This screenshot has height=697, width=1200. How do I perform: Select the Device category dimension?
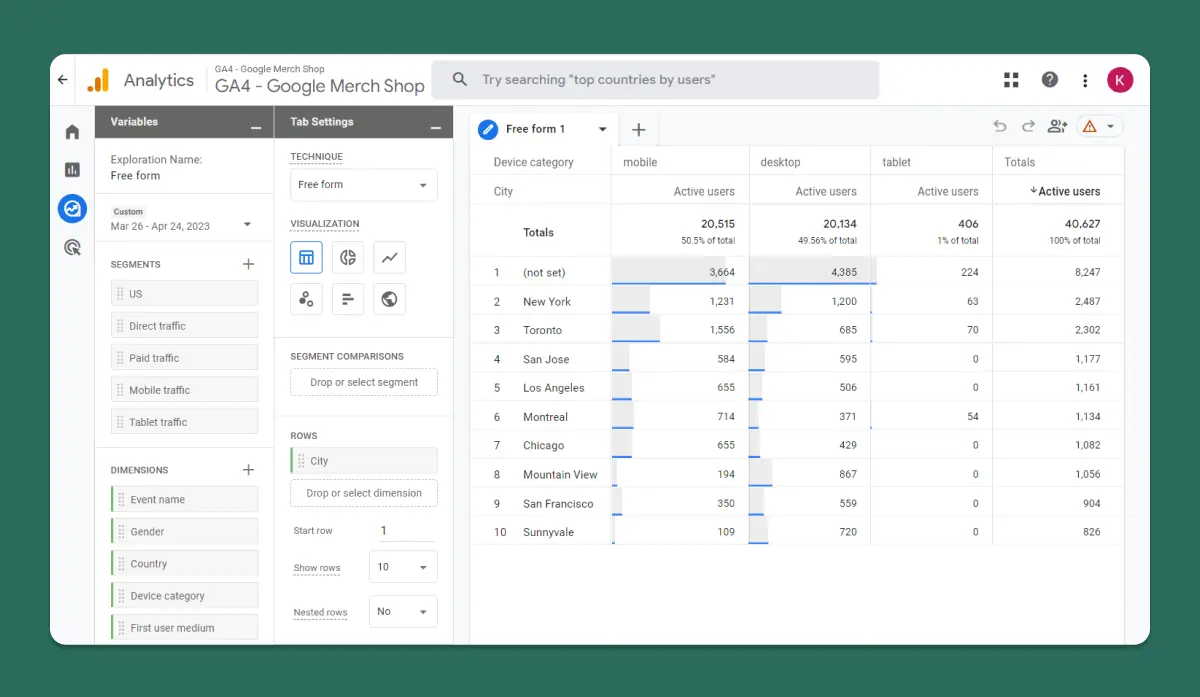[x=184, y=596]
